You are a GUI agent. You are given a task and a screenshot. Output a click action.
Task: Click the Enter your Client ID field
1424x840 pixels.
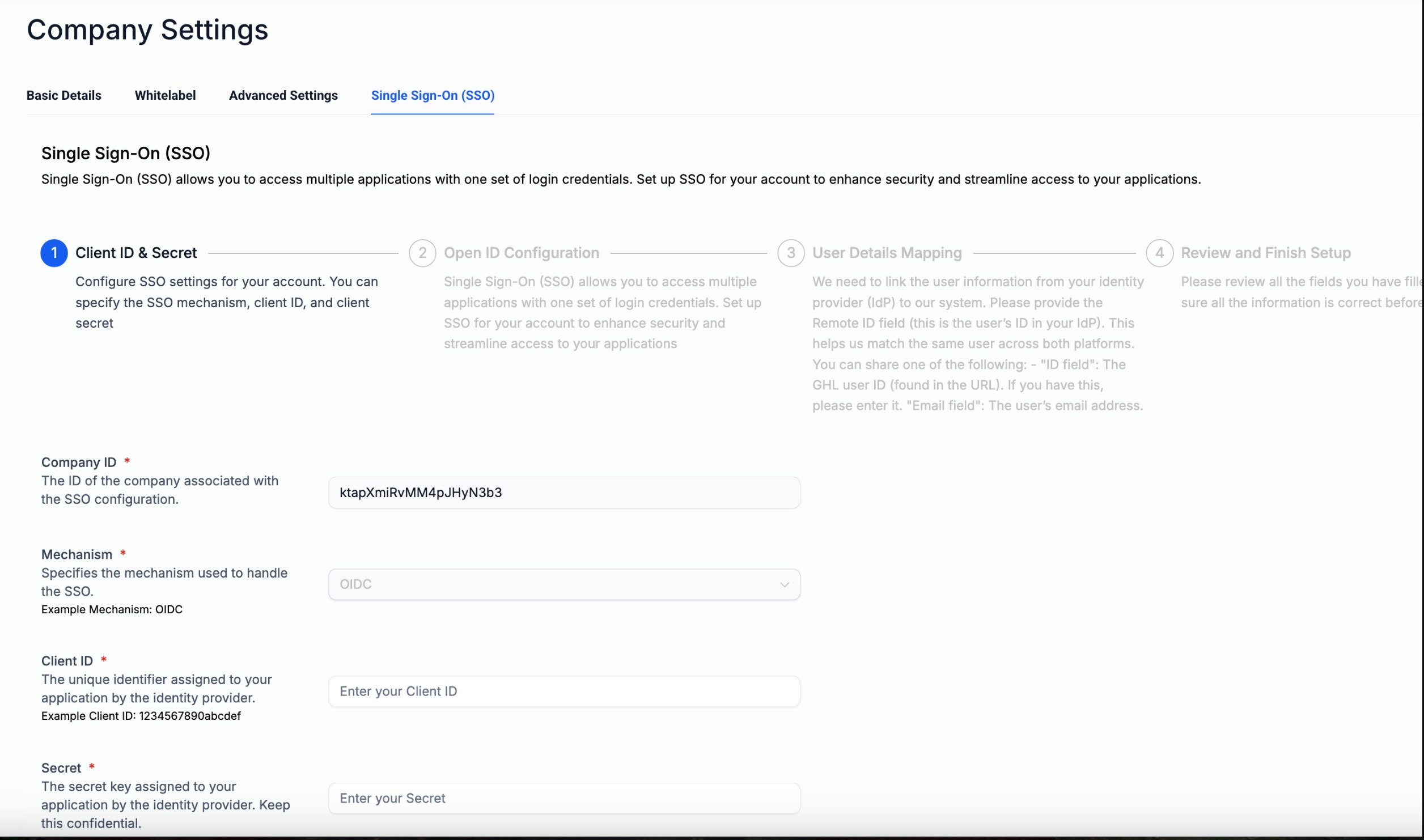563,691
